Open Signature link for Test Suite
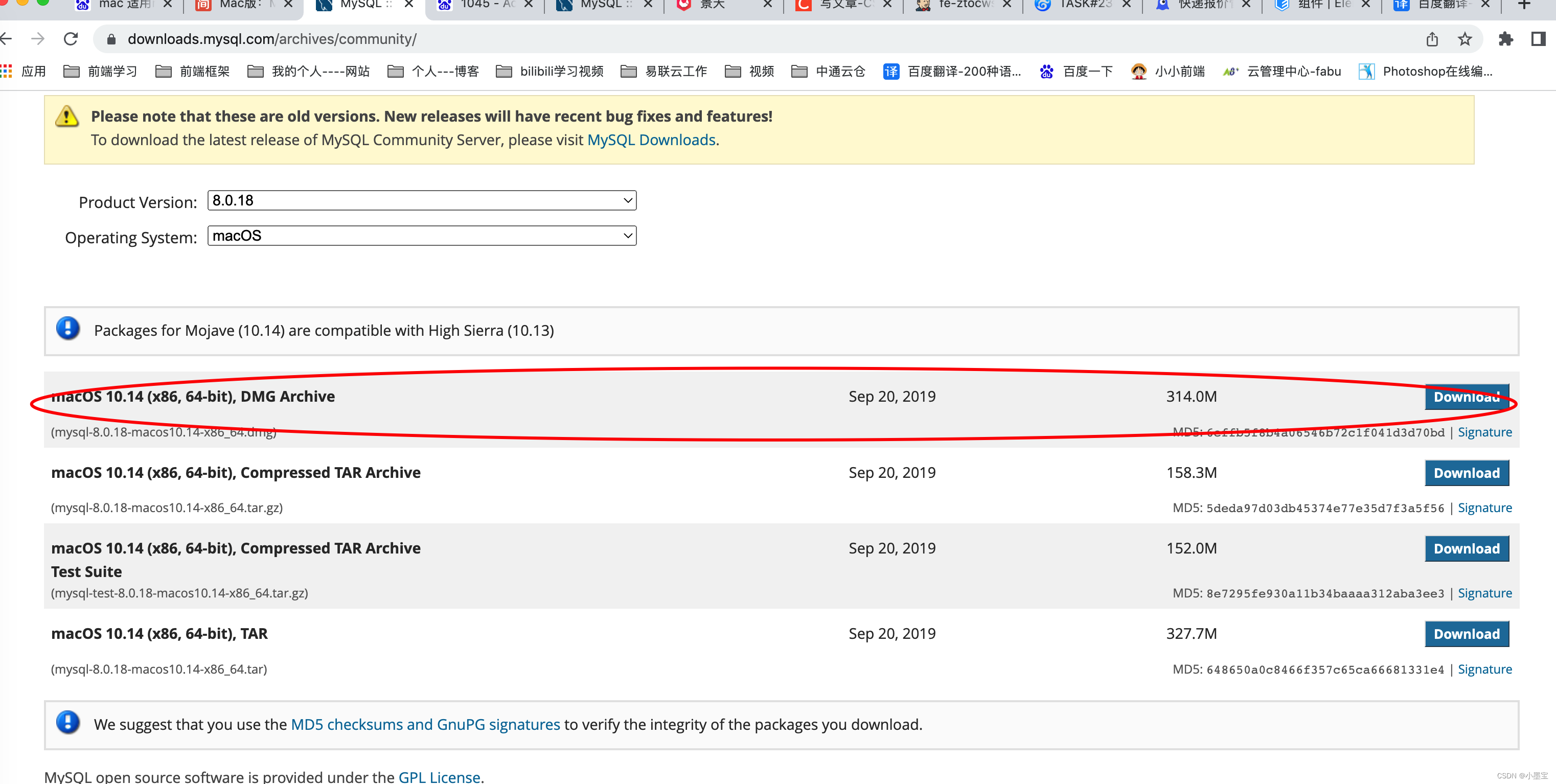This screenshot has width=1556, height=784. (1485, 594)
